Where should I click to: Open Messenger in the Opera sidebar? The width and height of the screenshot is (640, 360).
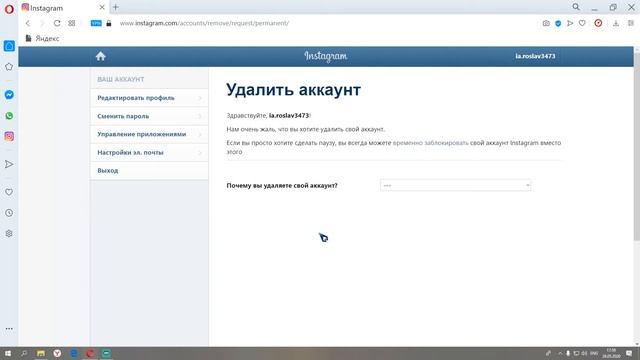pyautogui.click(x=9, y=95)
